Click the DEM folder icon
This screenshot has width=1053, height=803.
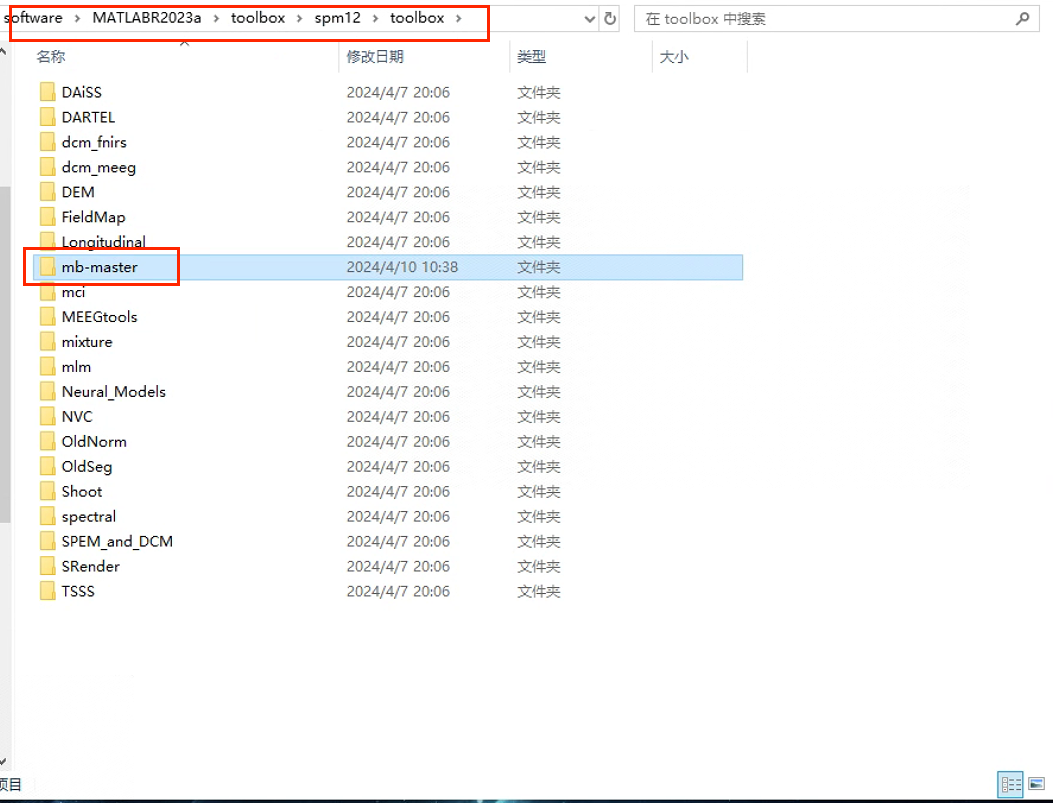pos(47,192)
